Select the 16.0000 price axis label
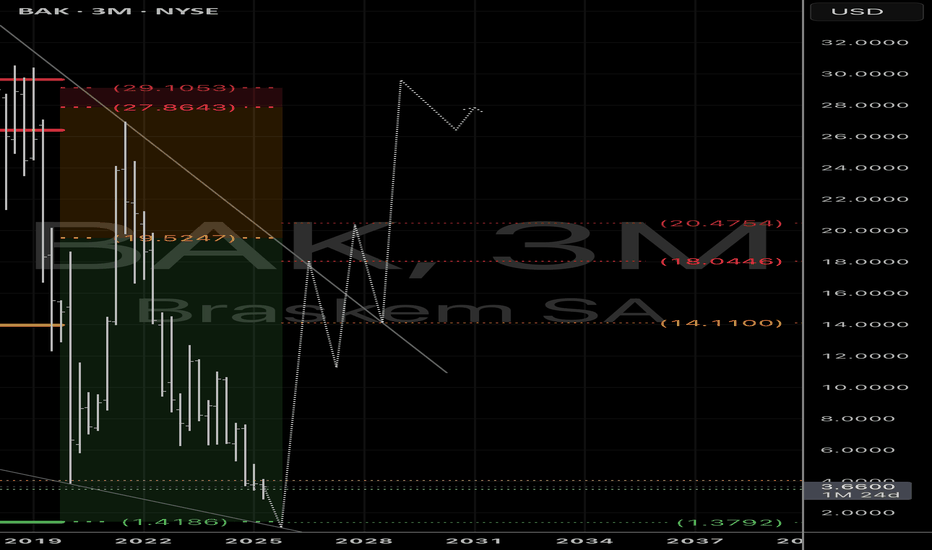This screenshot has height=550, width=932. pyautogui.click(x=865, y=293)
